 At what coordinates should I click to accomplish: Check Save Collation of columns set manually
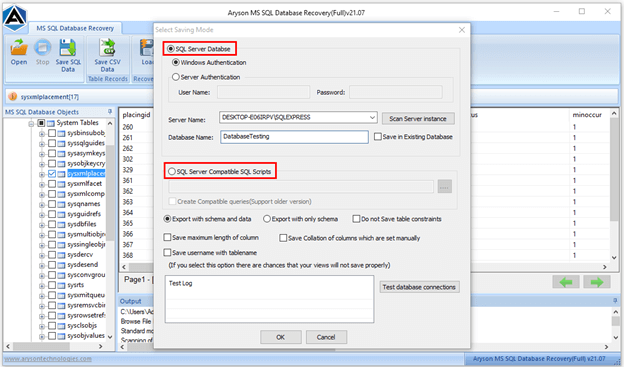283,238
